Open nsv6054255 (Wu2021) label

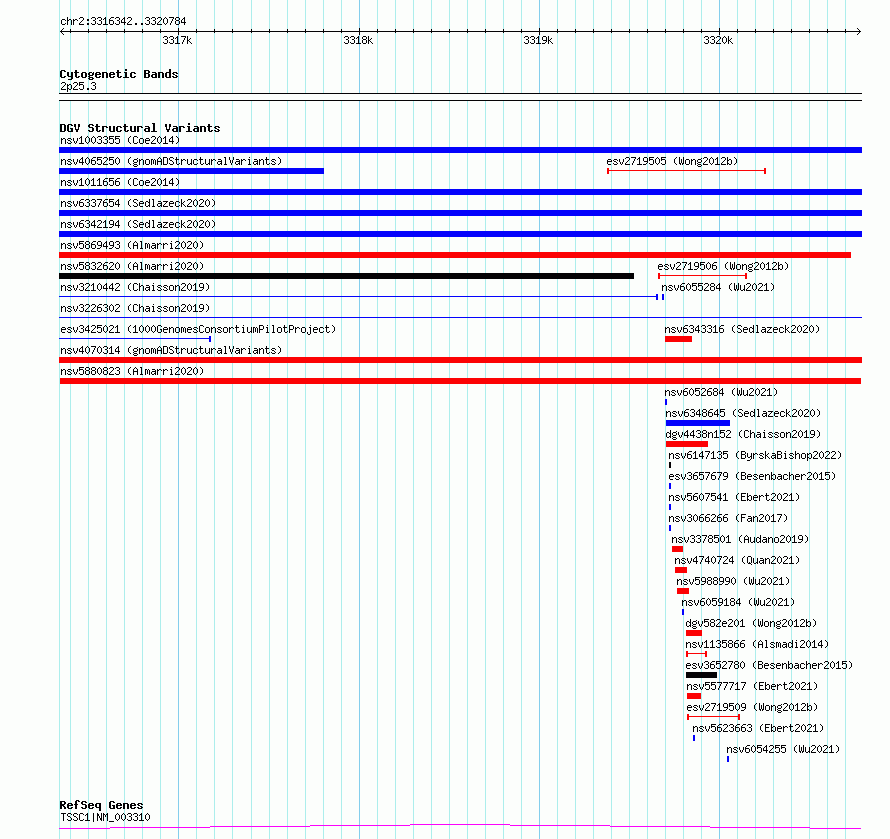[783, 749]
